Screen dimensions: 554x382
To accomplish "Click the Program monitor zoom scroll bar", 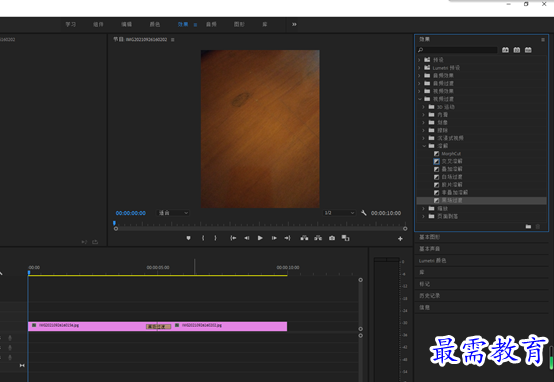I will point(260,229).
